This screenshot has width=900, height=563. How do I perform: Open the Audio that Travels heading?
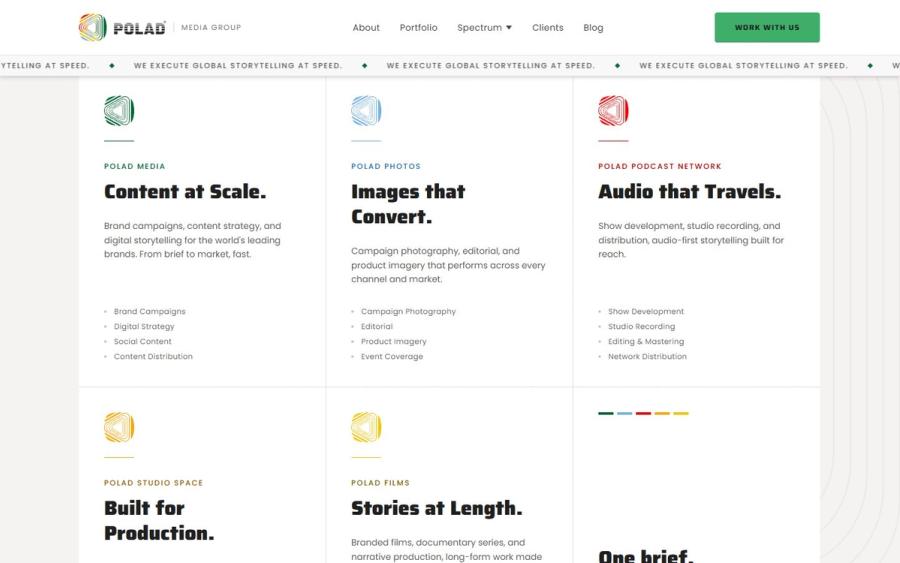point(689,191)
